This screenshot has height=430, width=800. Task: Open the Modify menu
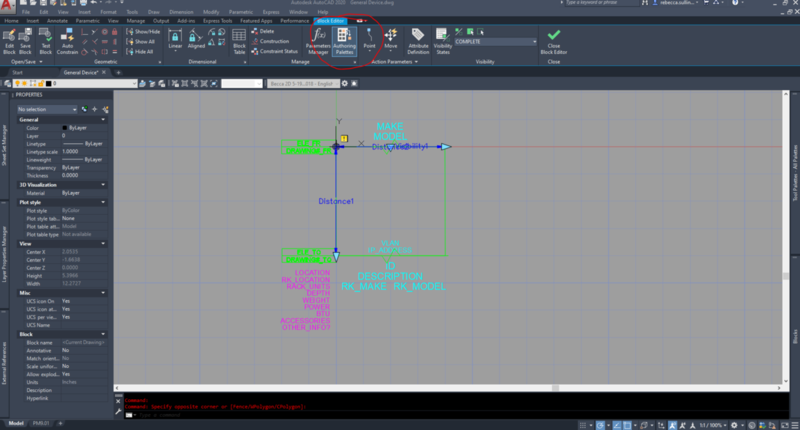click(x=211, y=12)
